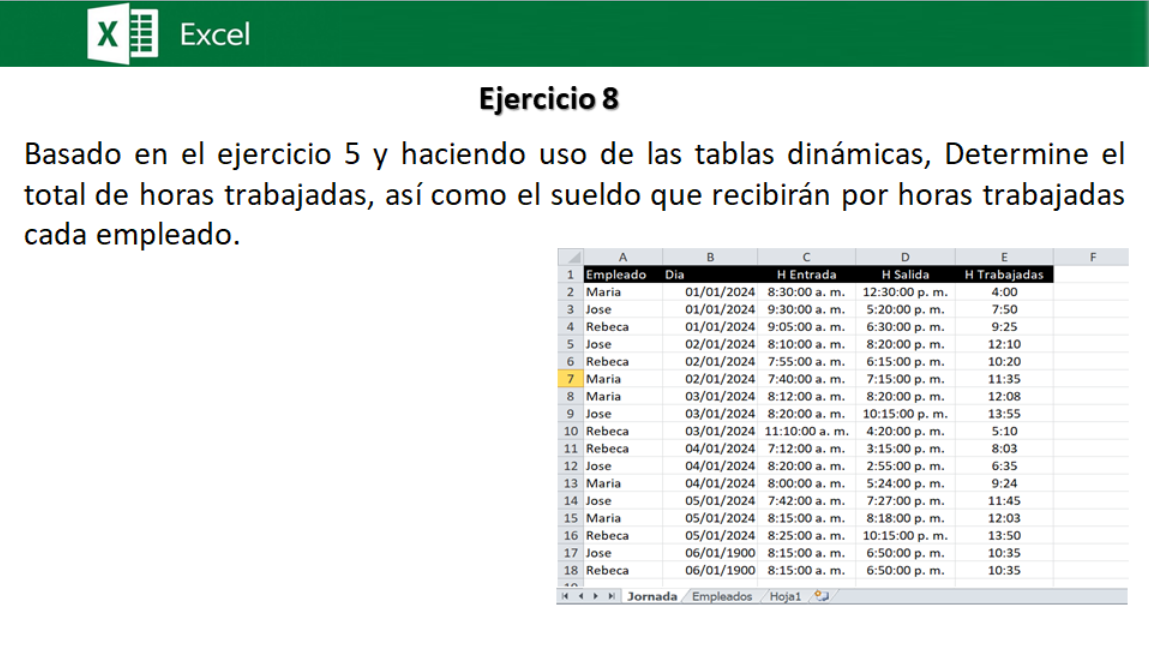Select column E header

click(x=1003, y=257)
